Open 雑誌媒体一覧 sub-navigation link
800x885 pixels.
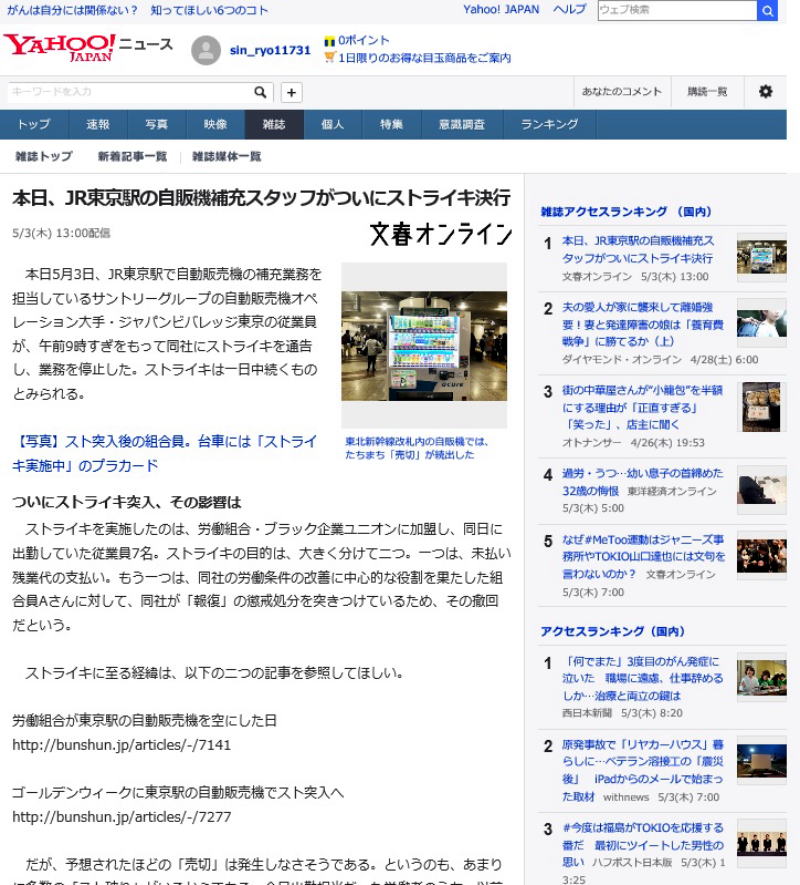(x=226, y=156)
